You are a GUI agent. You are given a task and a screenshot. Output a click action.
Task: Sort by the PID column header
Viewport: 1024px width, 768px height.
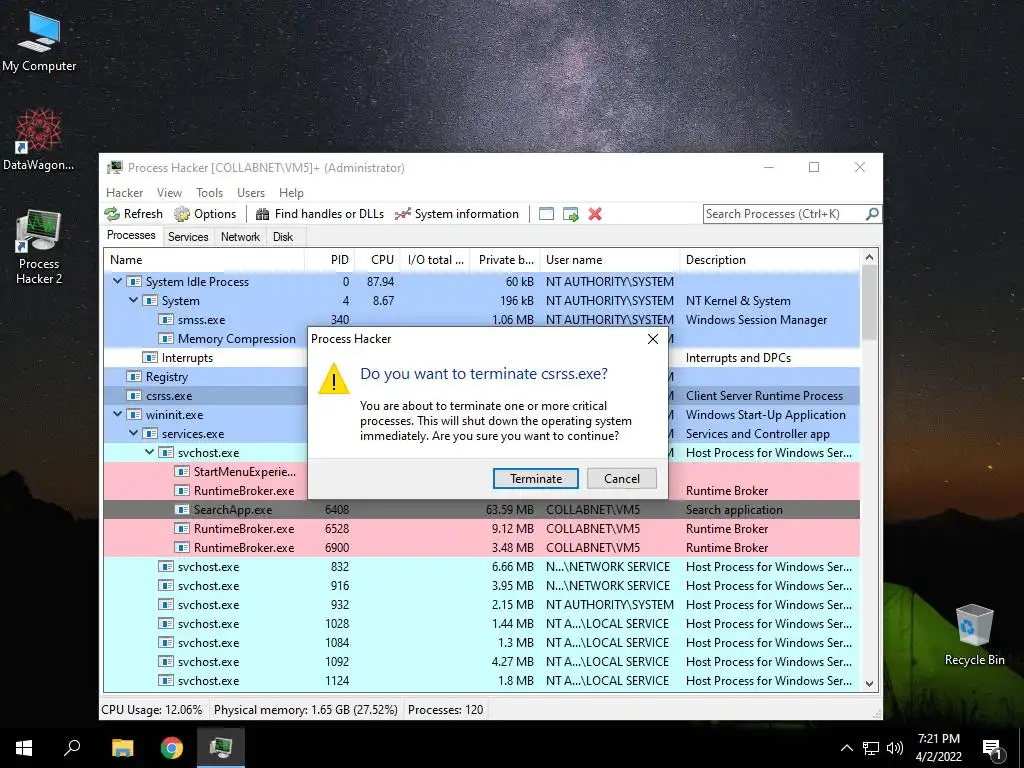330,260
